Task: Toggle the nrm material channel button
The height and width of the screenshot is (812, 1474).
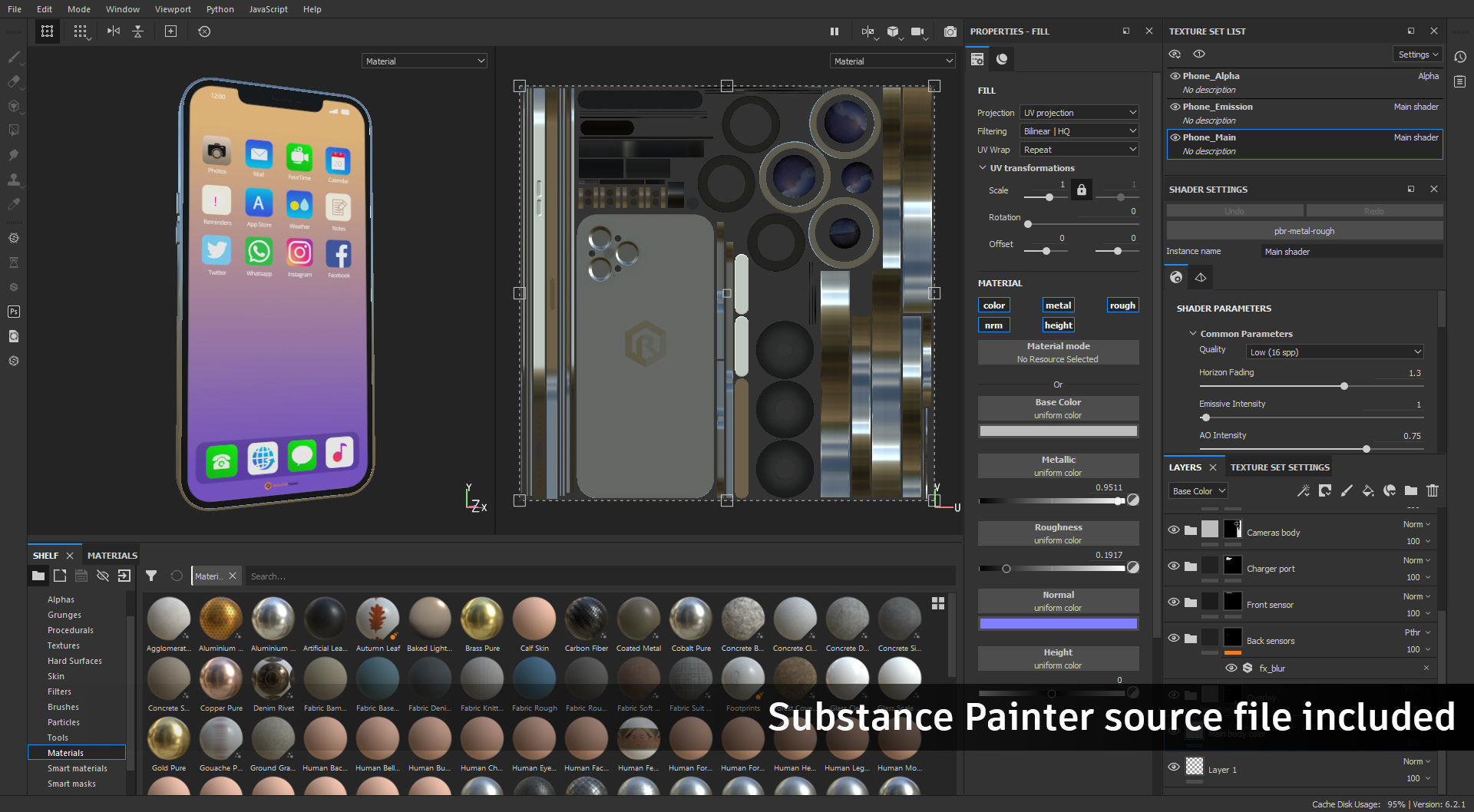Action: pyautogui.click(x=993, y=325)
